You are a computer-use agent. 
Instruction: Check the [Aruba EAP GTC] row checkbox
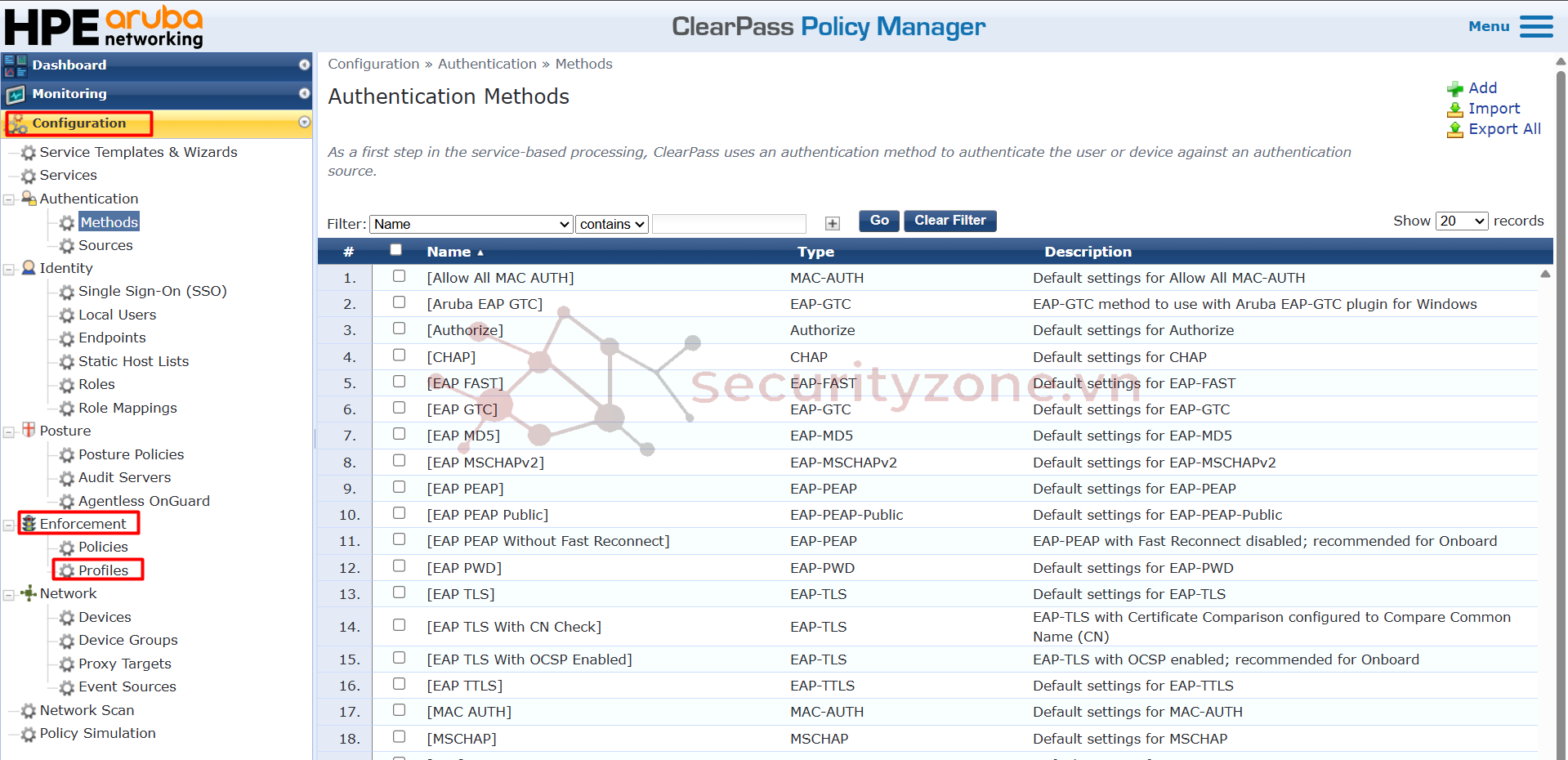pyautogui.click(x=399, y=302)
